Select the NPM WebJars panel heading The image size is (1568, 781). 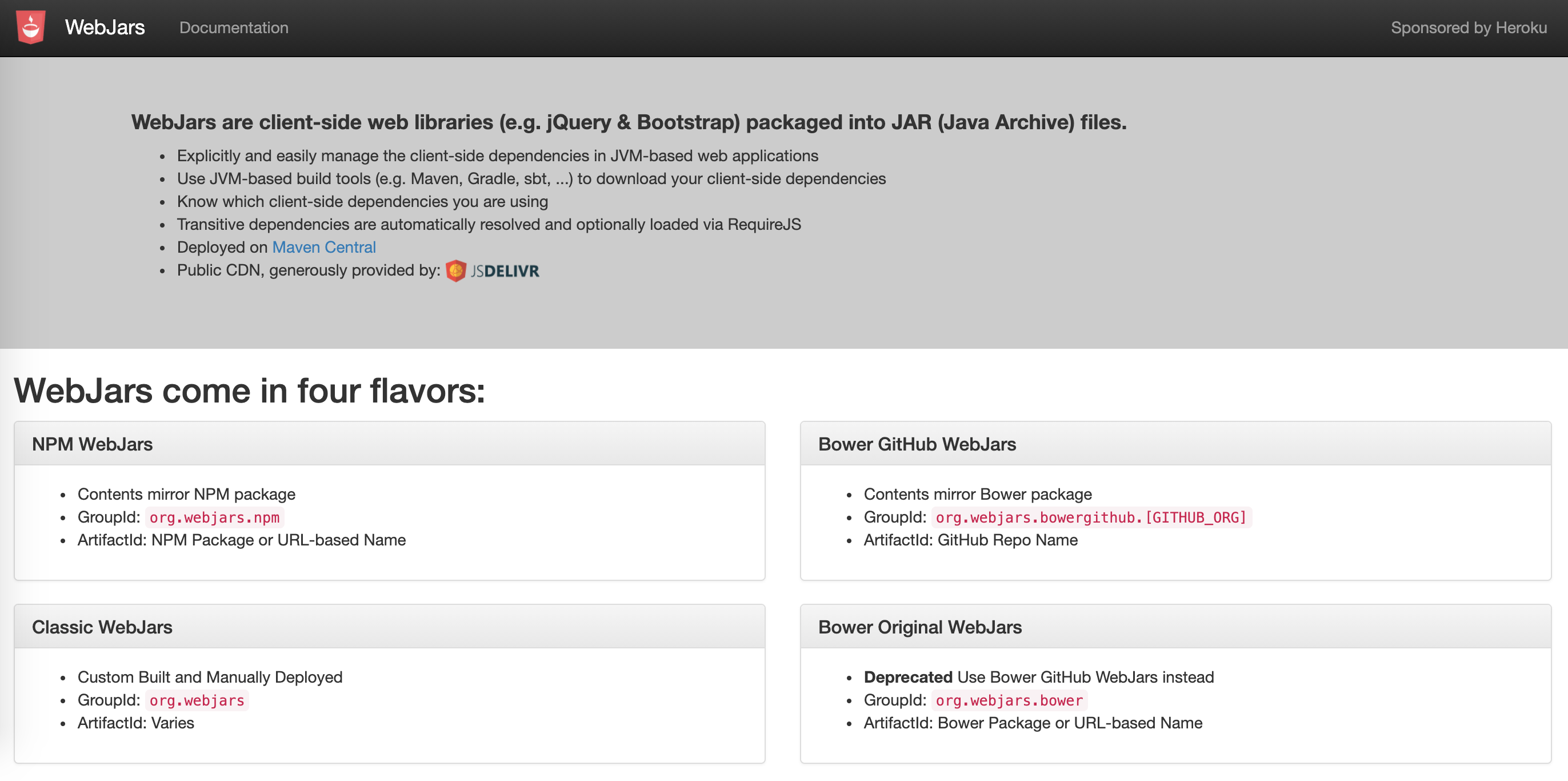coord(92,444)
